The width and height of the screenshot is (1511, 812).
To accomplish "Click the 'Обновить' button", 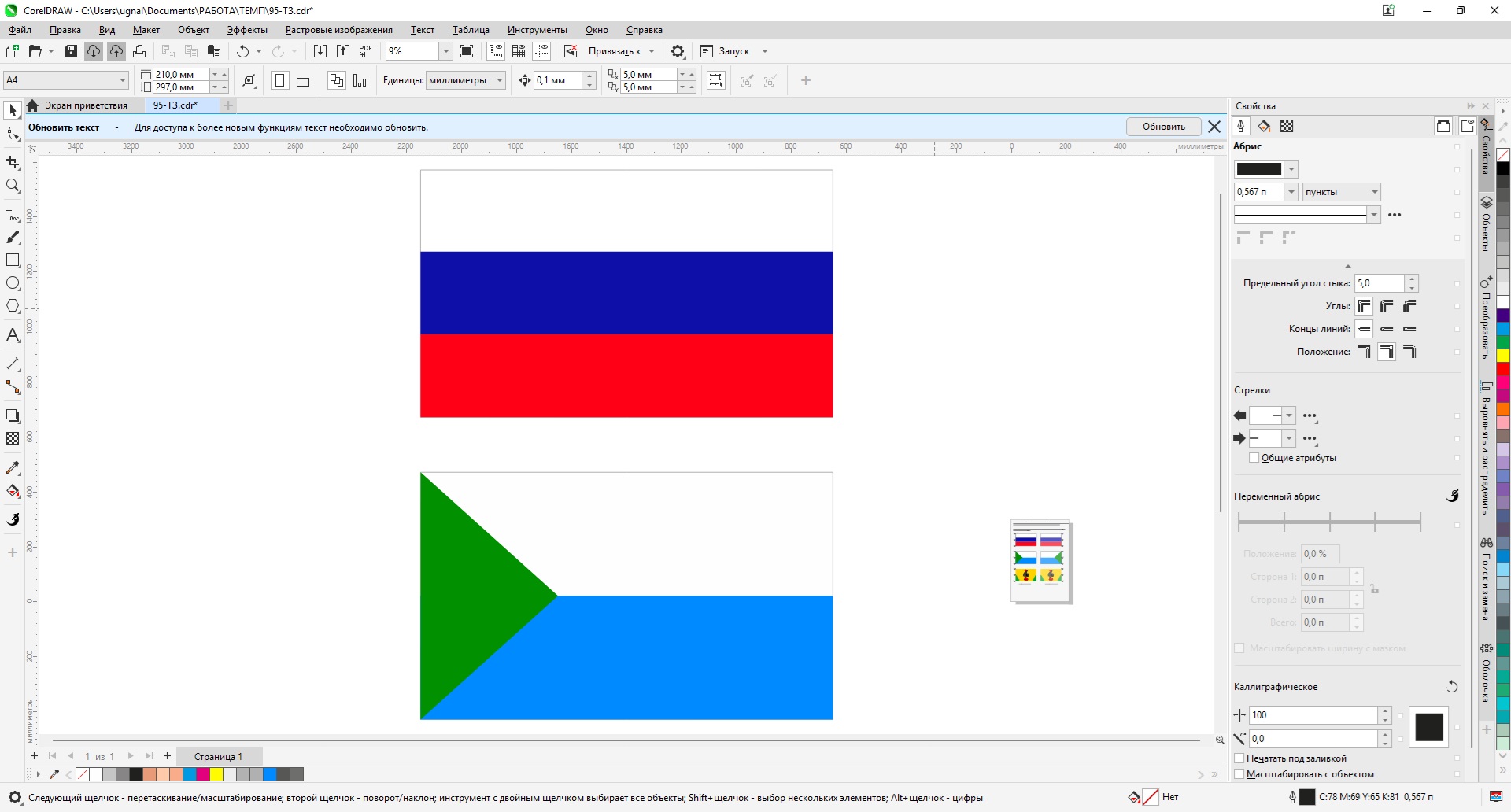I will (1163, 127).
